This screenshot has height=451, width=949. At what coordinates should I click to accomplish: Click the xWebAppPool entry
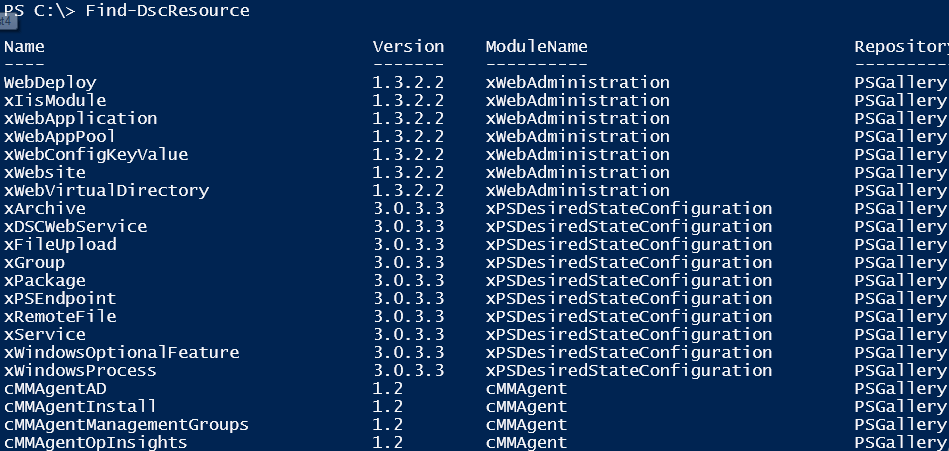tap(60, 136)
